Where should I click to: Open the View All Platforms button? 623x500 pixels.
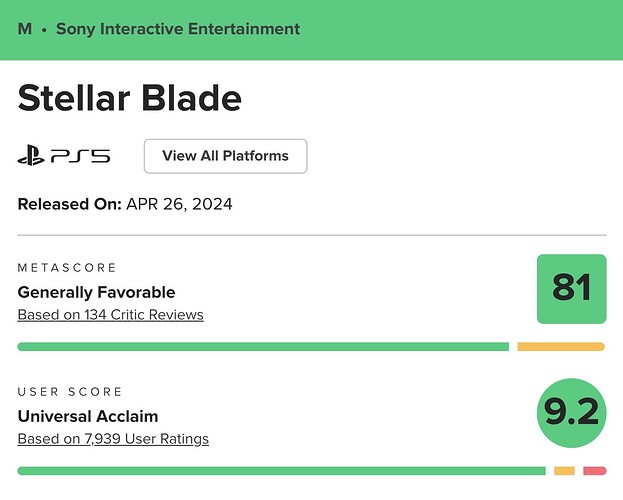tap(225, 156)
